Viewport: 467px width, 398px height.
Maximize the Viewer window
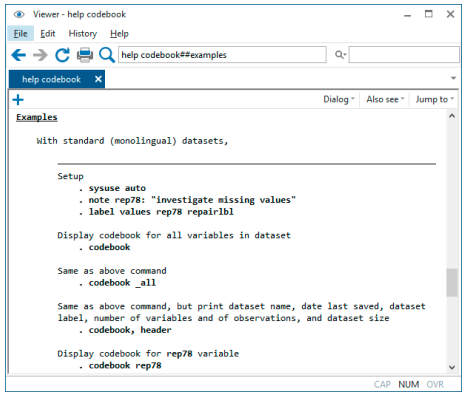tap(429, 14)
